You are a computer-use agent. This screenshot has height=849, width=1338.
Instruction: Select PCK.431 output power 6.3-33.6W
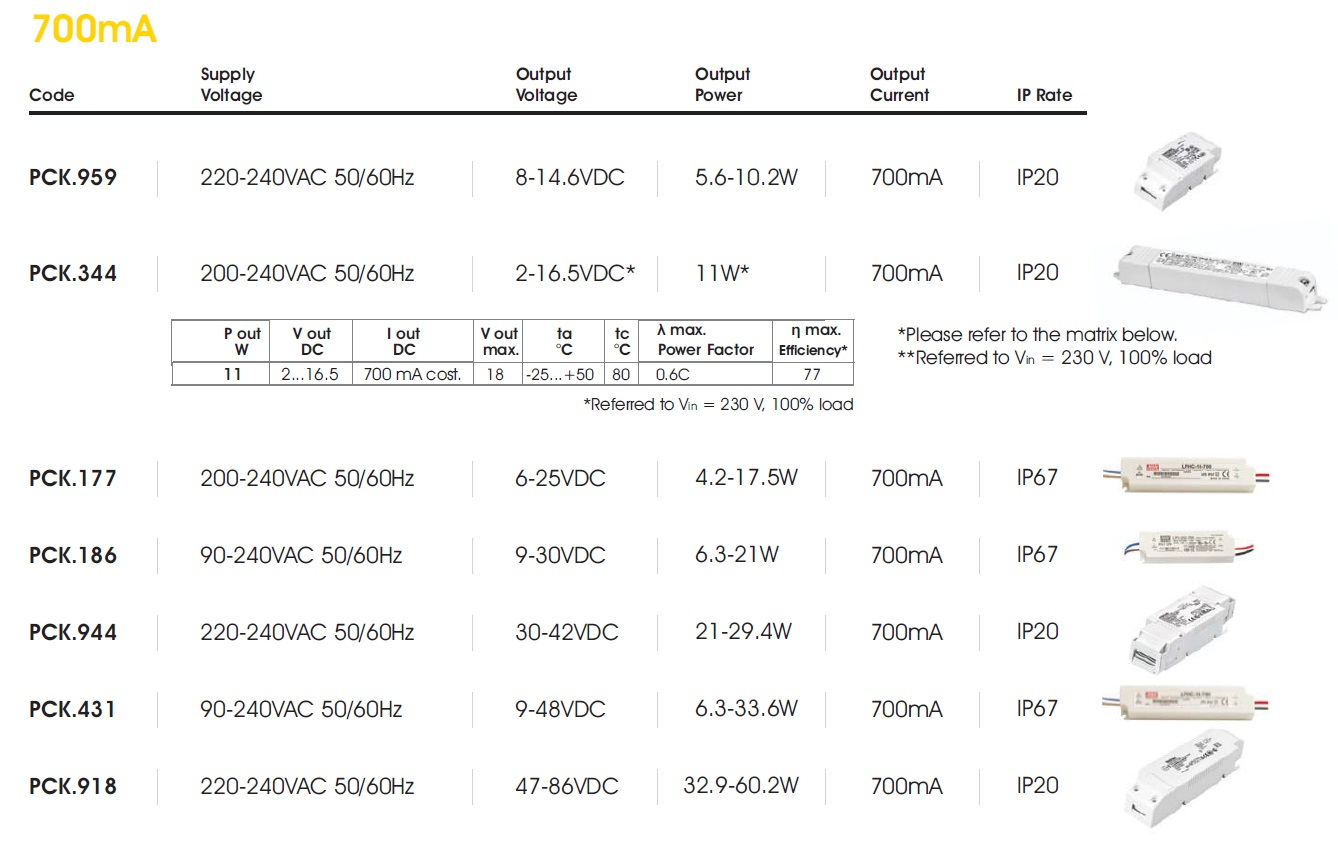tap(746, 709)
